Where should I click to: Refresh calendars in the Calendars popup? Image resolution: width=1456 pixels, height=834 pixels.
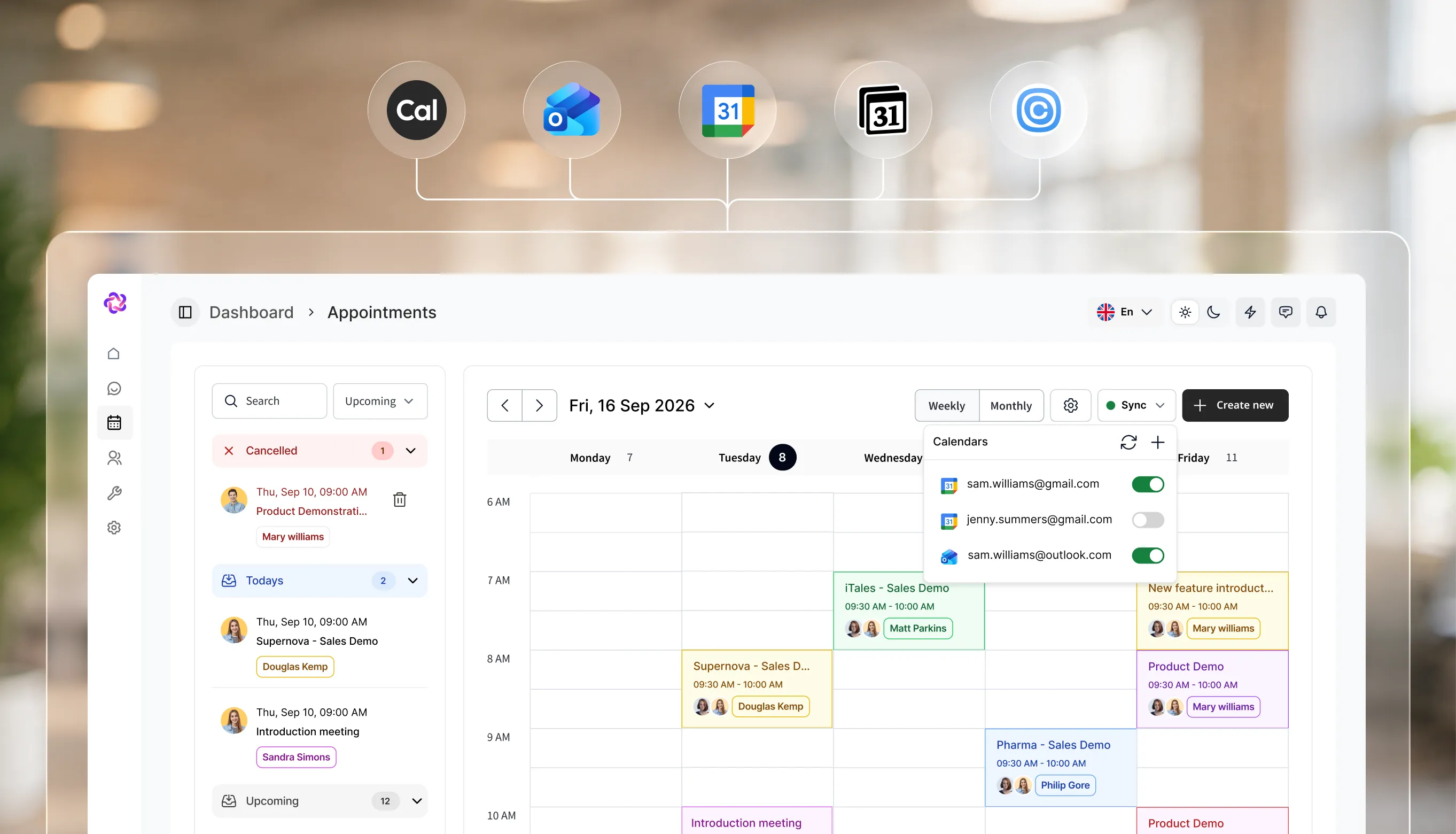click(1128, 442)
